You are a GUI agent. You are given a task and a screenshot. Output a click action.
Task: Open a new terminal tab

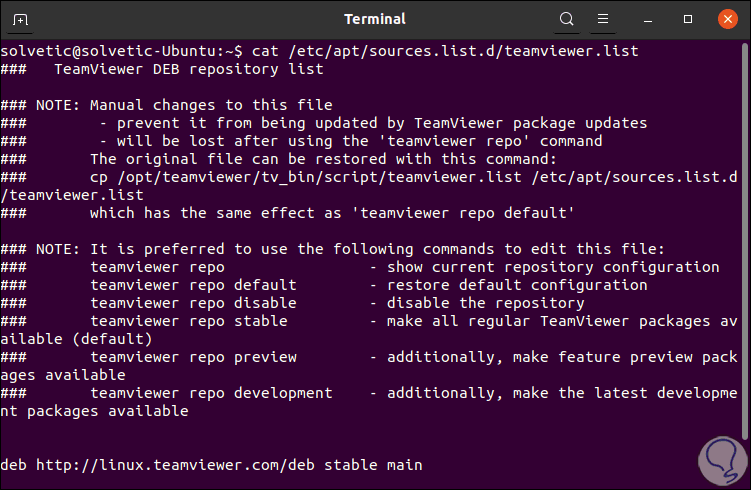pos(22,19)
